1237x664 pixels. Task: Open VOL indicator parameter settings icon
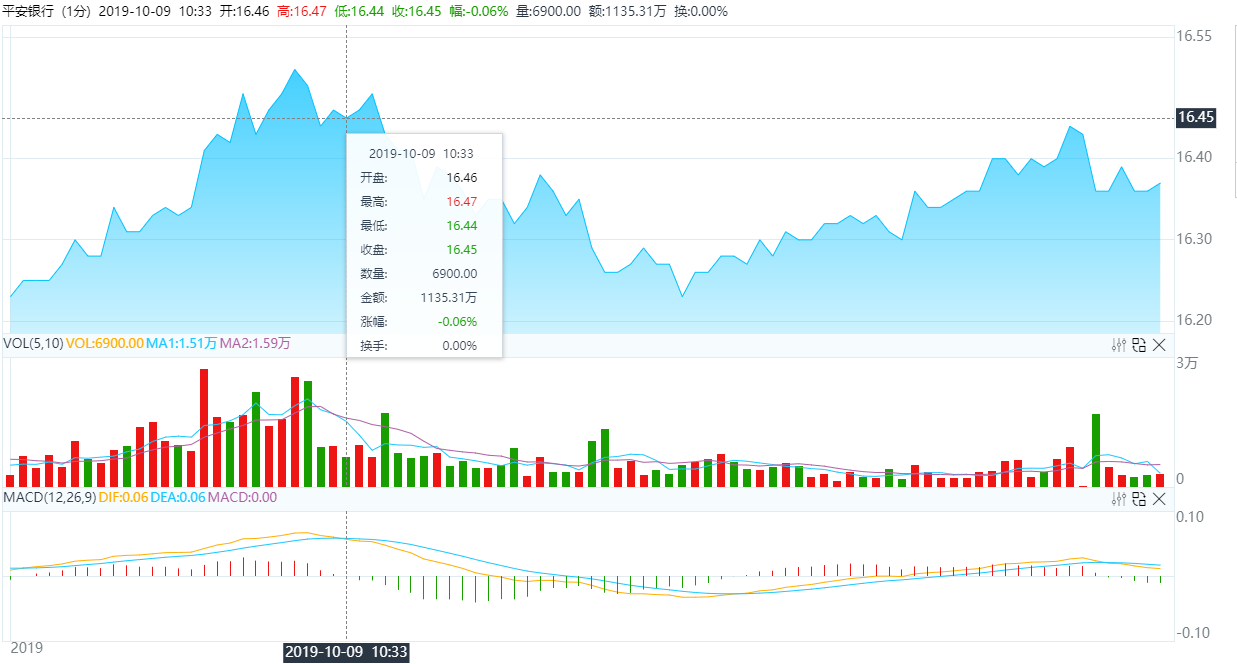tap(1119, 345)
